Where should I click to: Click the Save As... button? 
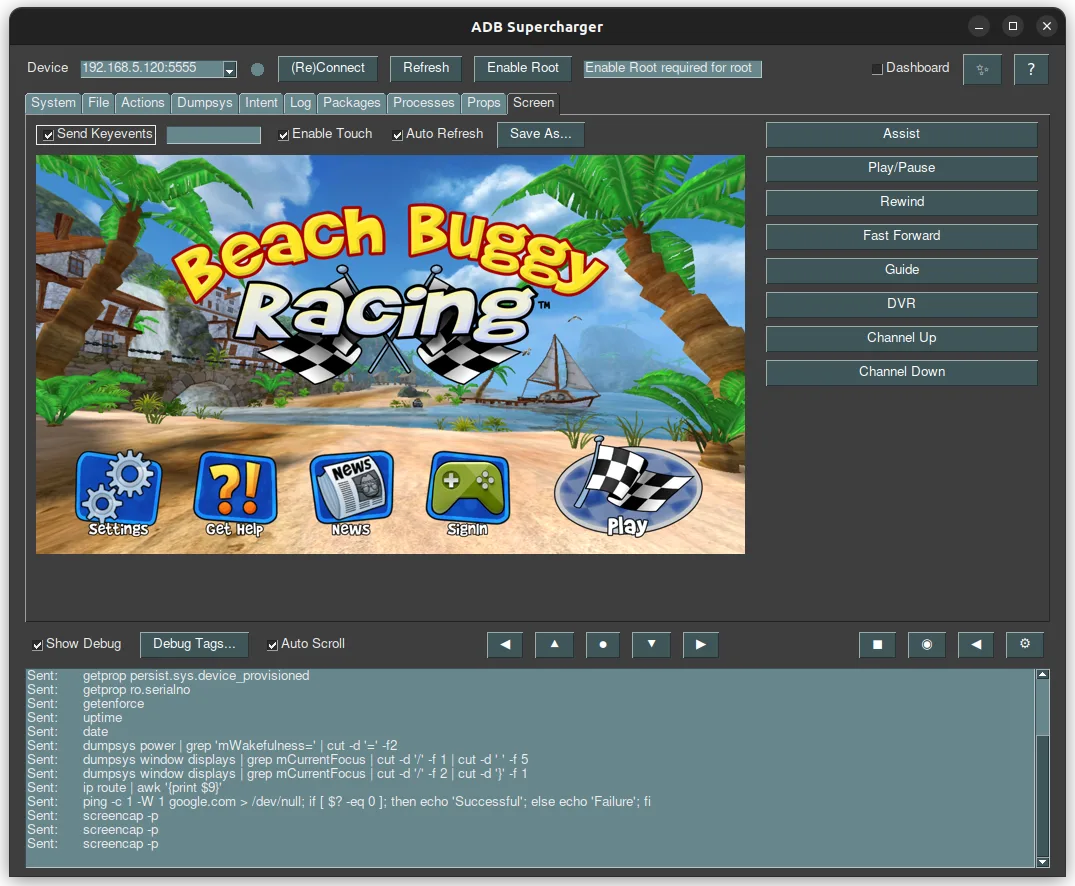click(540, 134)
